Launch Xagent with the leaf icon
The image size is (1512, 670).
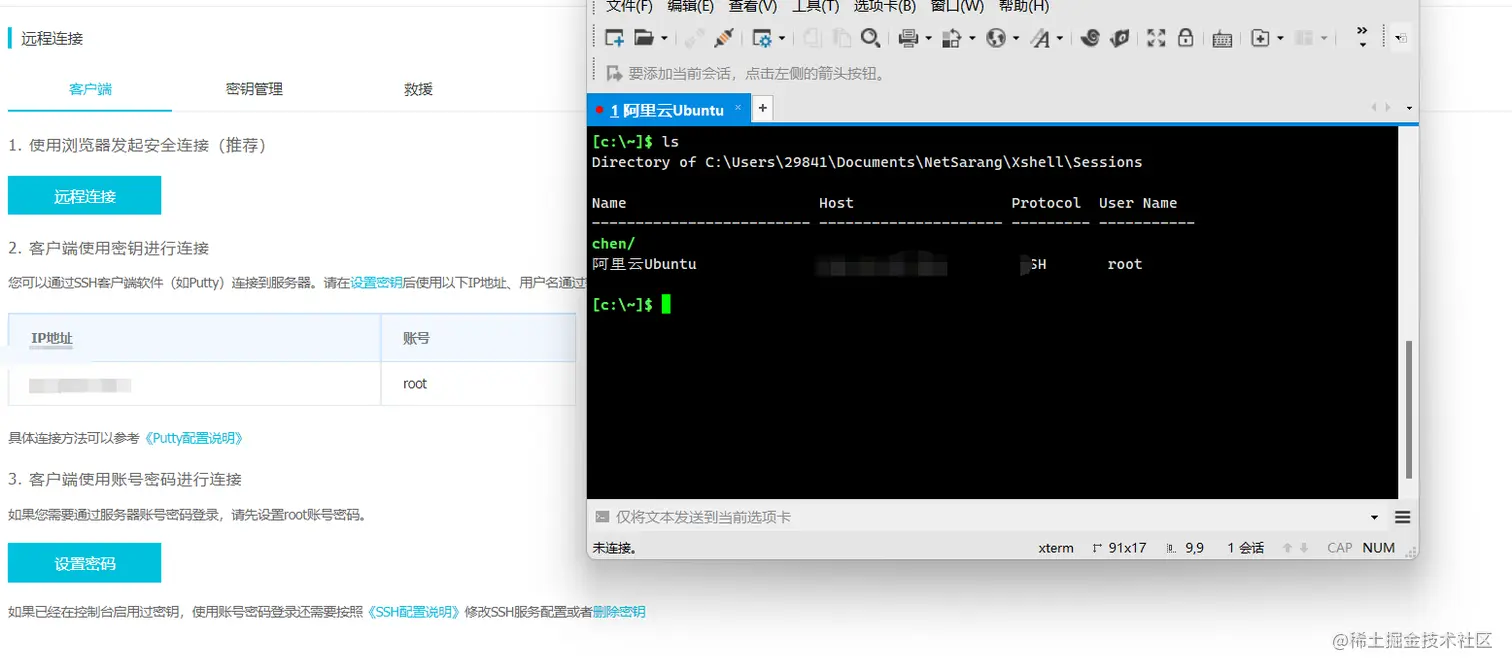tap(1120, 38)
